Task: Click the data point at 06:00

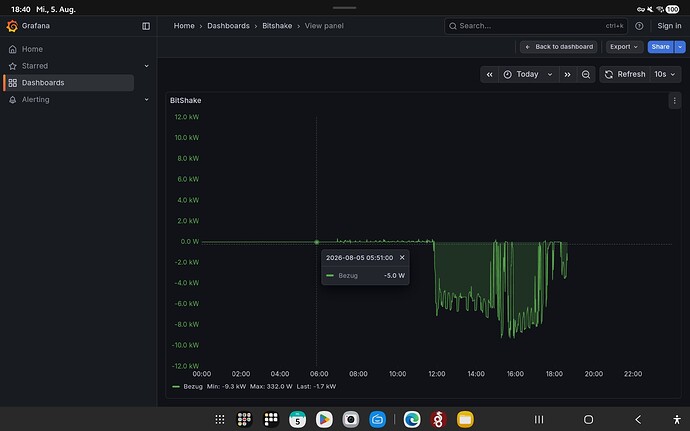Action: coord(316,242)
